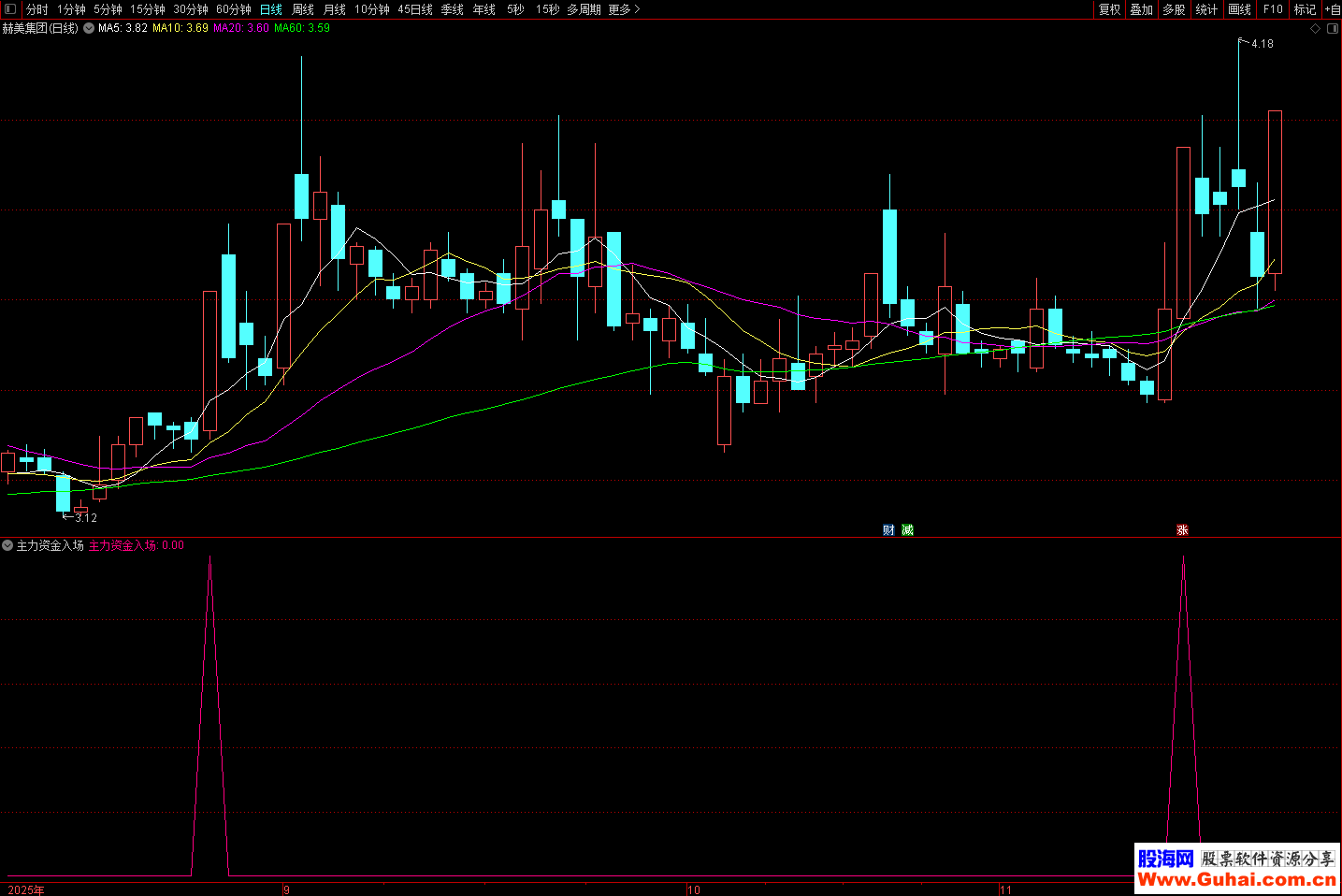Viewport: 1342px width, 896px height.
Task: Expand the 主力资金入场 indicator dropdown
Action: click(7, 545)
